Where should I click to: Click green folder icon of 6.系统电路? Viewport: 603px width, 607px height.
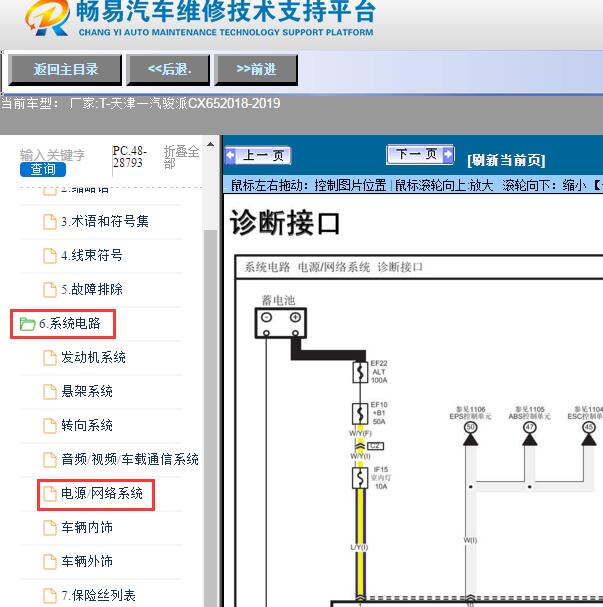pos(27,324)
